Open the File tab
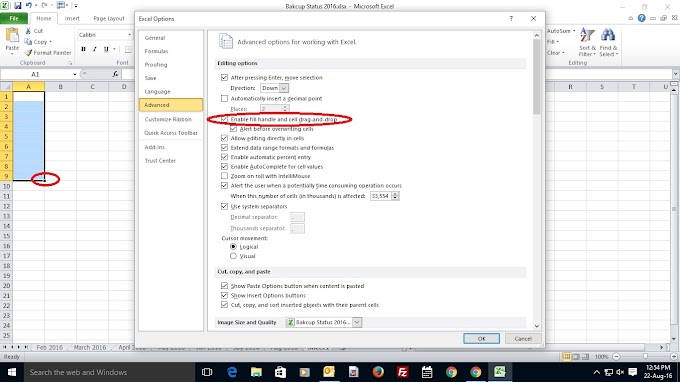 pyautogui.click(x=14, y=18)
